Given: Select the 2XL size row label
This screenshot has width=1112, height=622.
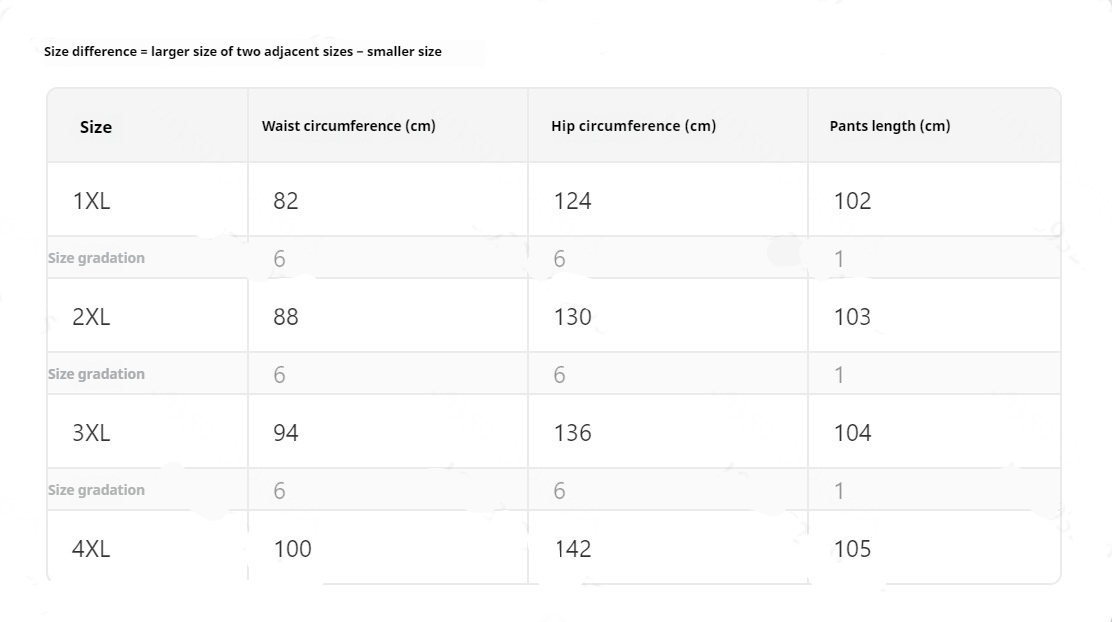Looking at the screenshot, I should point(91,317).
